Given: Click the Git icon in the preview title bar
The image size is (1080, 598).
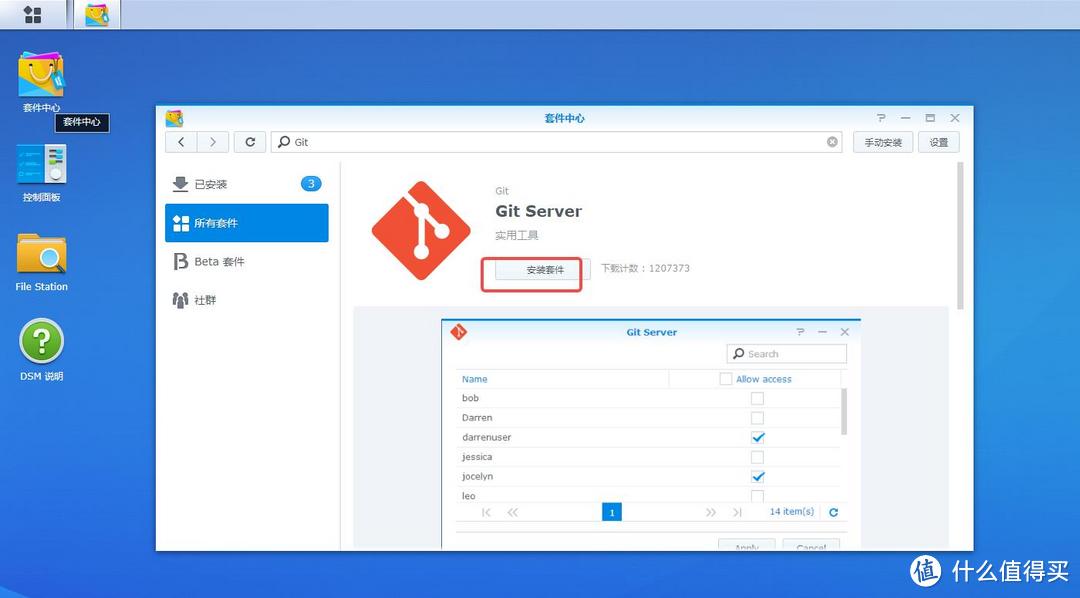Looking at the screenshot, I should tap(458, 332).
